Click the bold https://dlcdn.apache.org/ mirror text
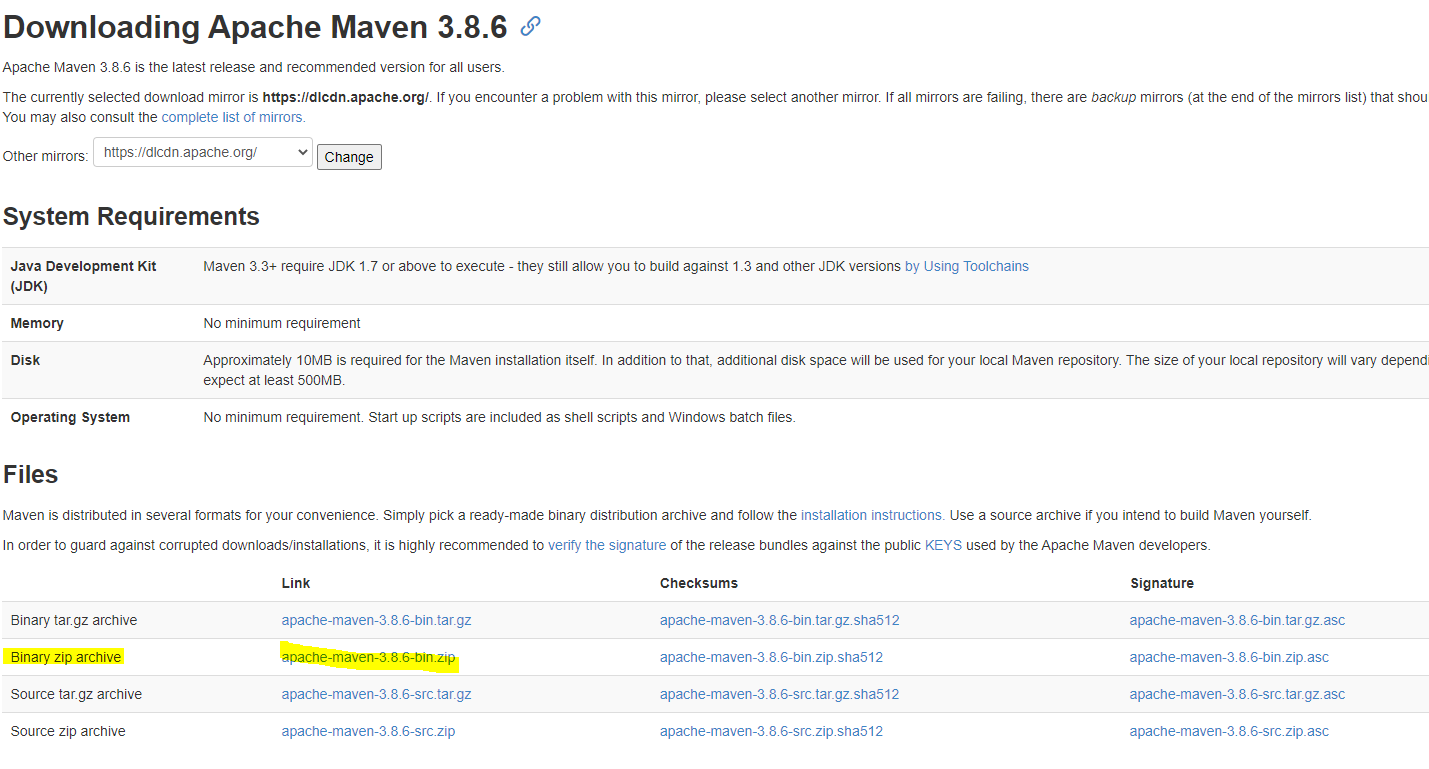 [x=345, y=97]
